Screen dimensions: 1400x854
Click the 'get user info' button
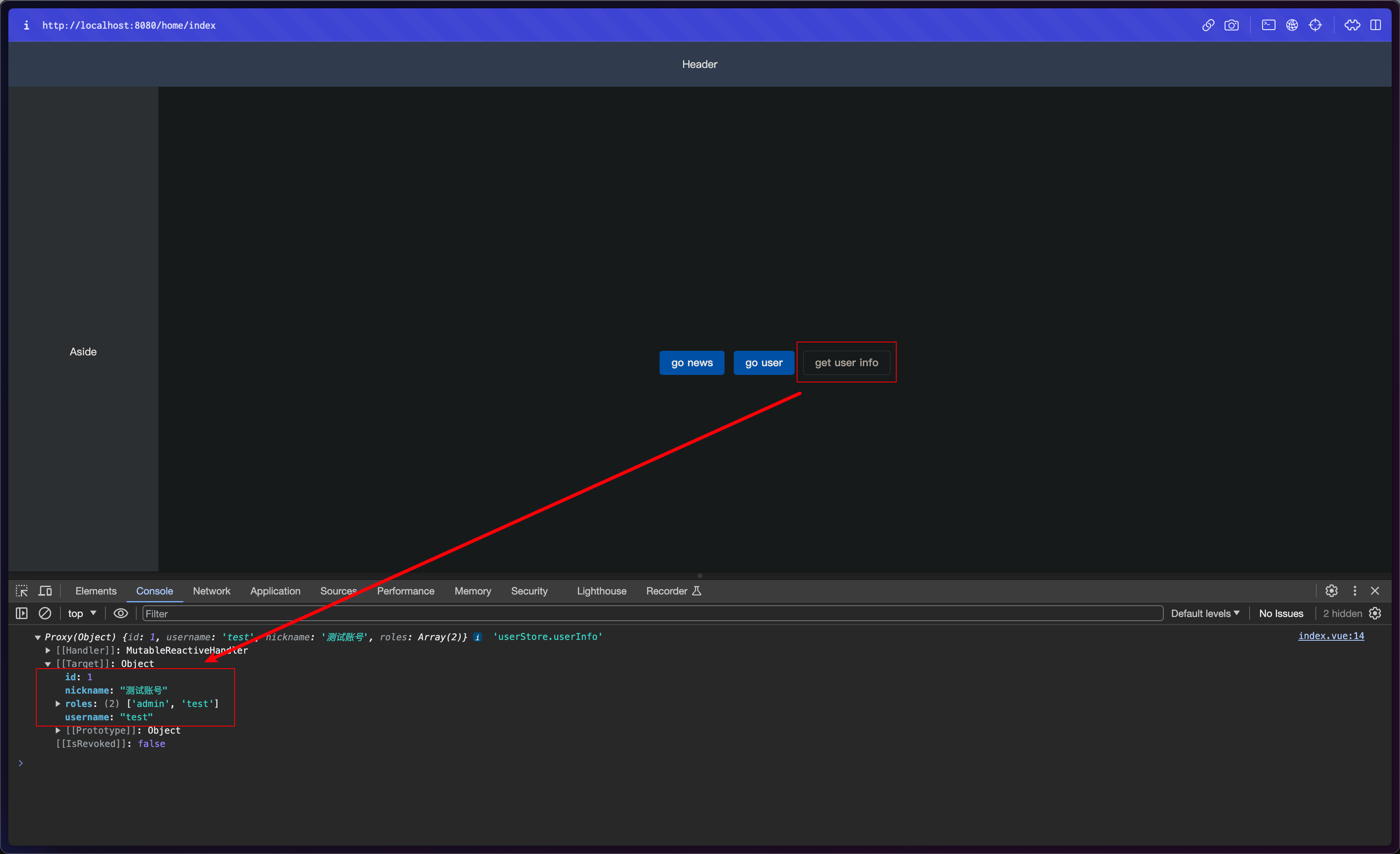click(x=846, y=362)
